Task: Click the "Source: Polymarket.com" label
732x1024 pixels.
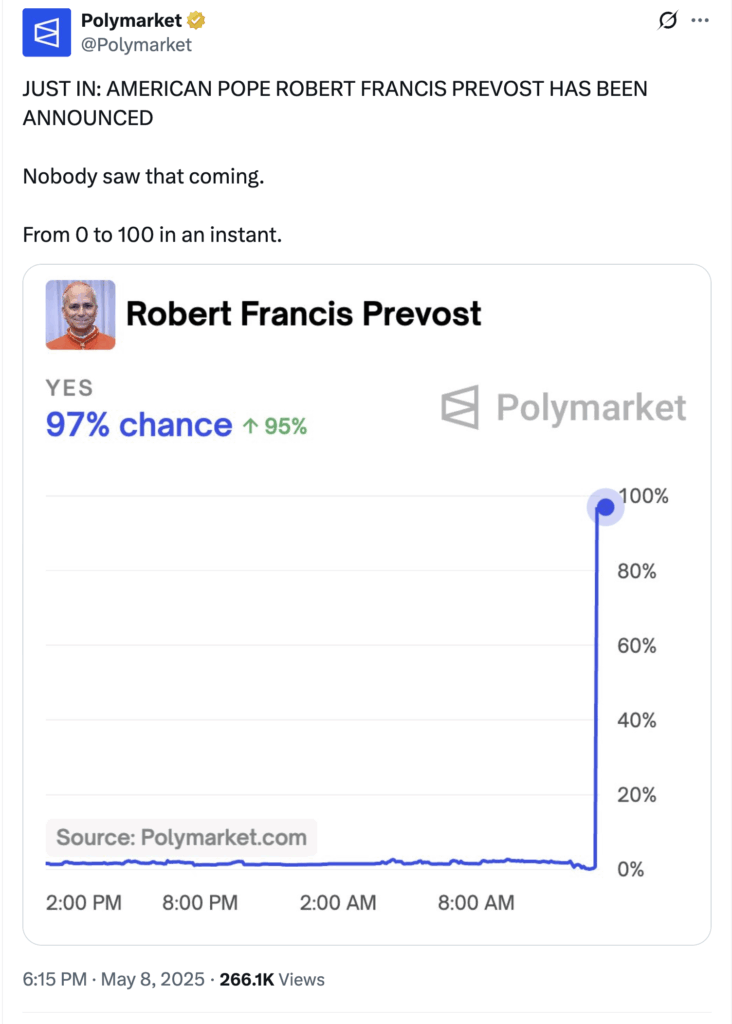Action: click(x=181, y=837)
